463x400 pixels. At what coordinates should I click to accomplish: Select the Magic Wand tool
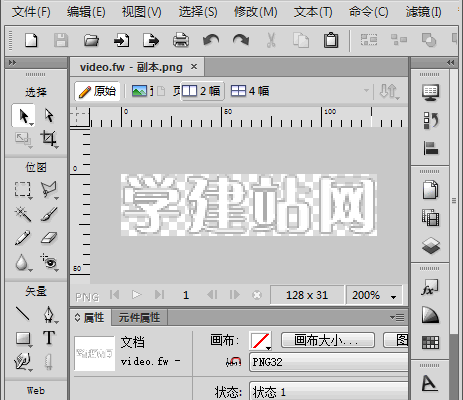tap(23, 214)
